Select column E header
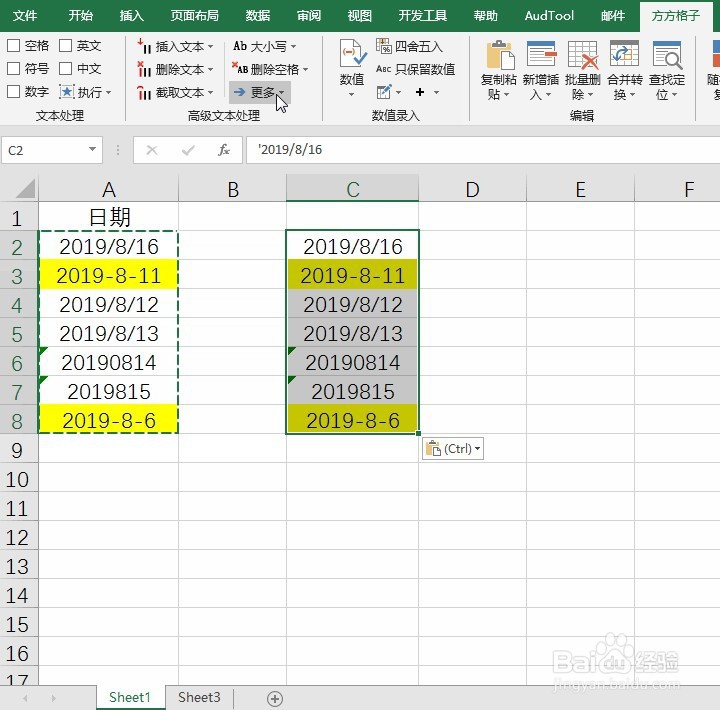 pyautogui.click(x=580, y=189)
